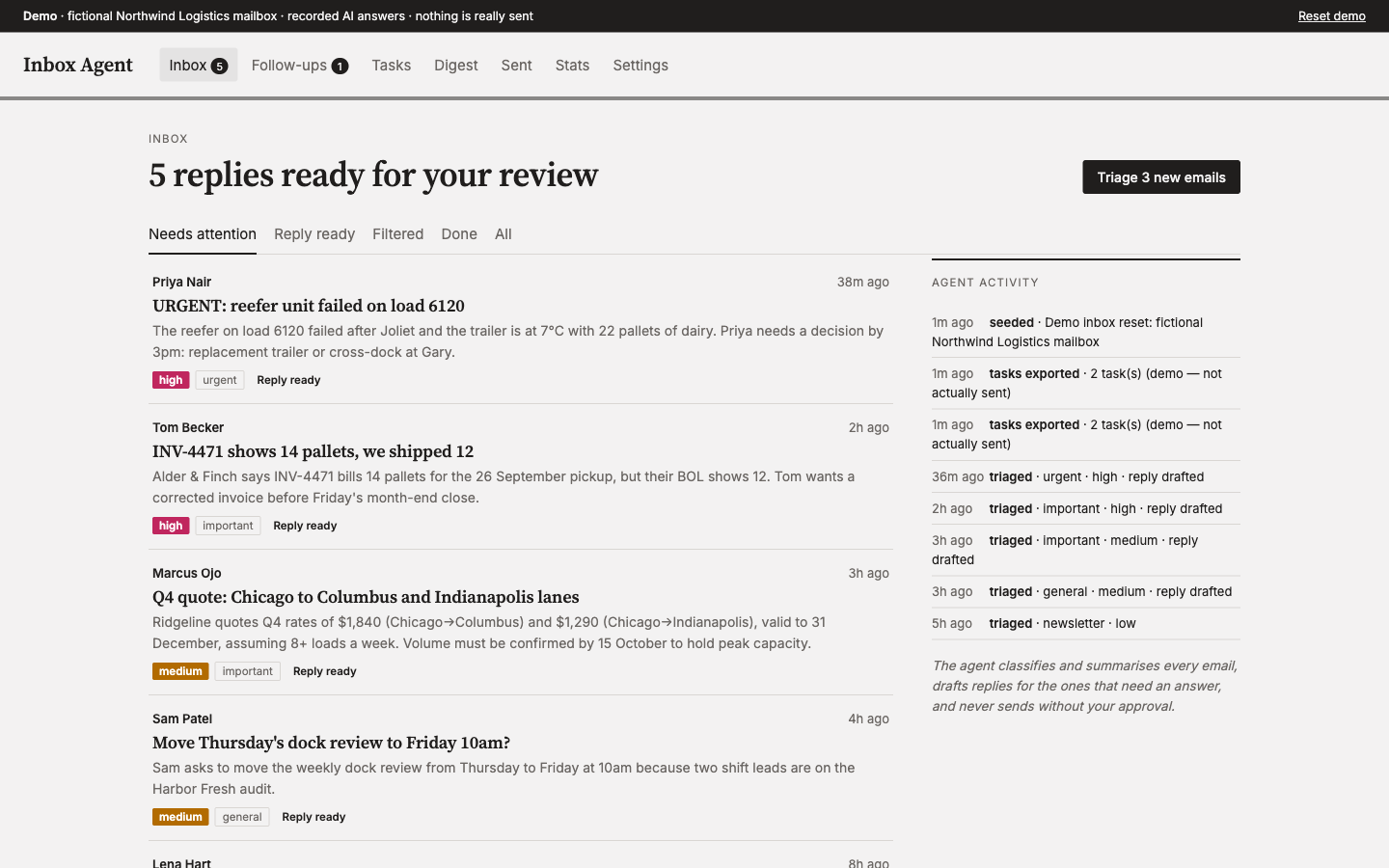Image resolution: width=1389 pixels, height=868 pixels.
Task: Click the 38m ago timestamp
Action: click(863, 282)
